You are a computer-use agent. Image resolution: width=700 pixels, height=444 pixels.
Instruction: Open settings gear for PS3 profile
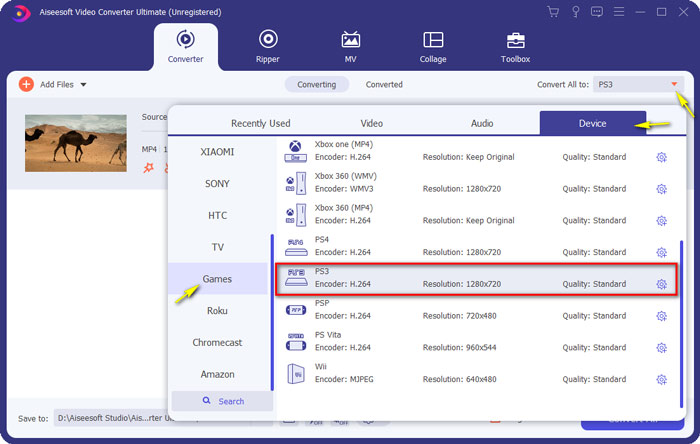(x=662, y=284)
